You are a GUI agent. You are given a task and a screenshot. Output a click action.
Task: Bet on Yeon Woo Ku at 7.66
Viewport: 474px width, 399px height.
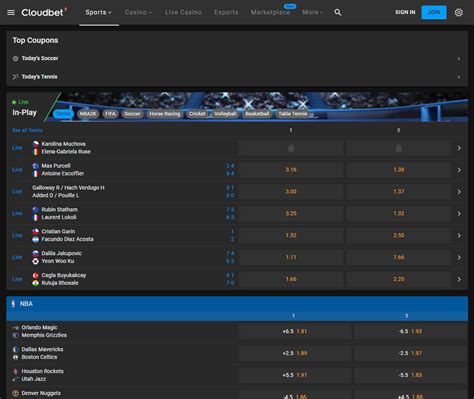click(x=399, y=257)
